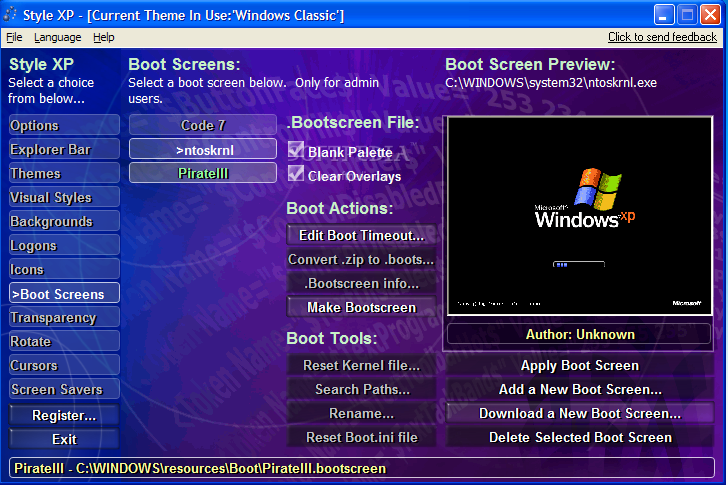Go to the Explorer Bar section
Viewport: 728px width, 485px height.
click(64, 149)
